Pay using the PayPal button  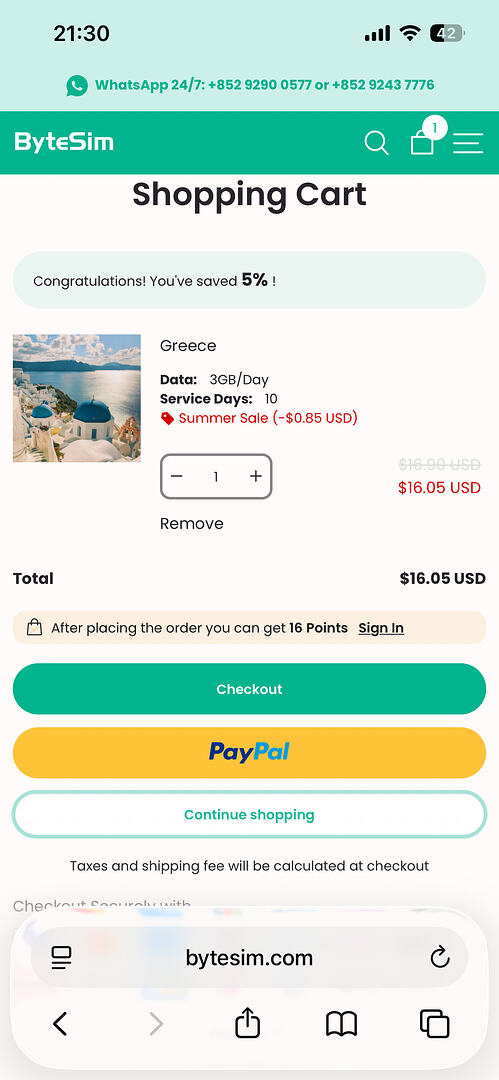point(250,753)
